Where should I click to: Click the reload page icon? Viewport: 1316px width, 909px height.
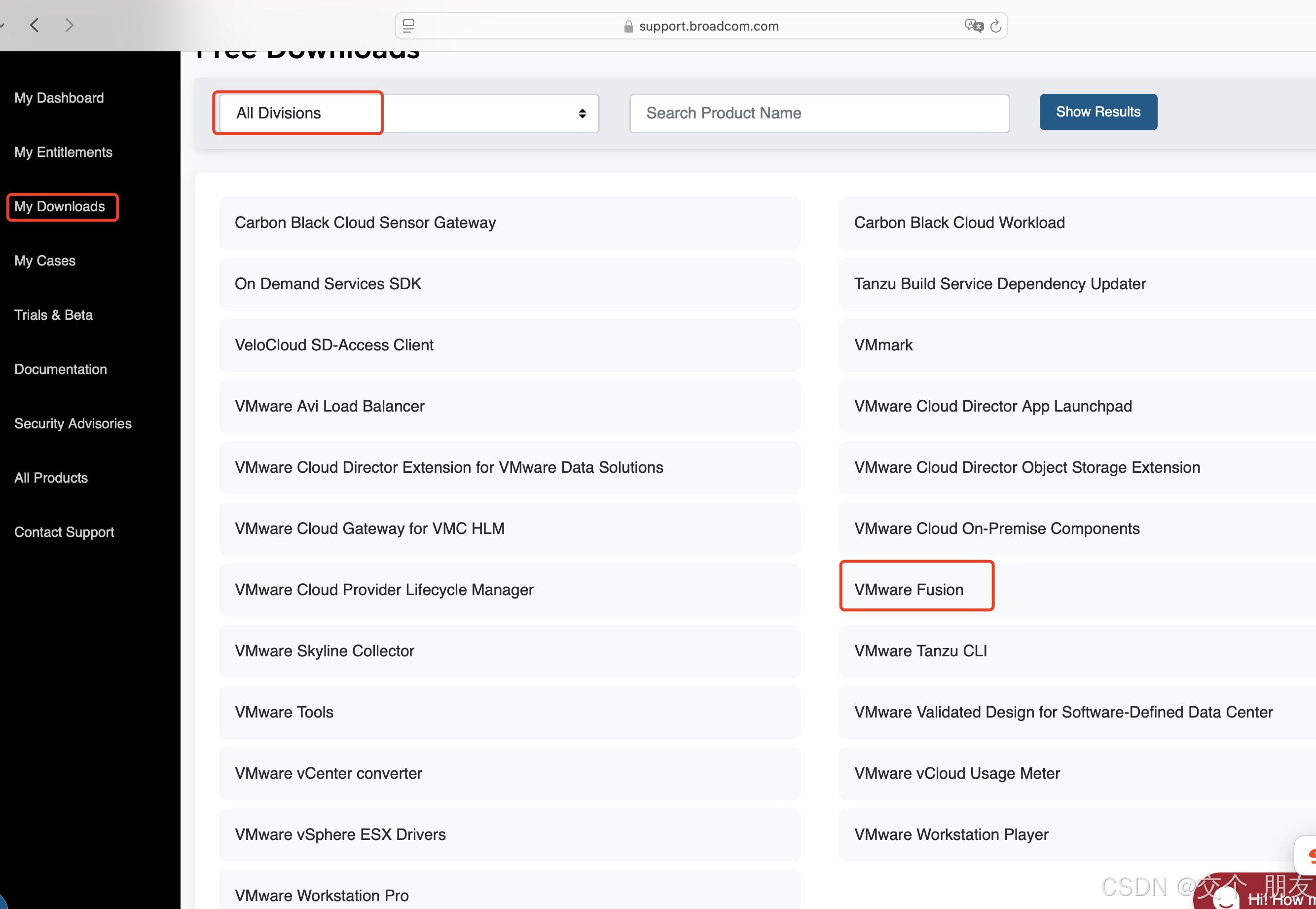(x=995, y=26)
